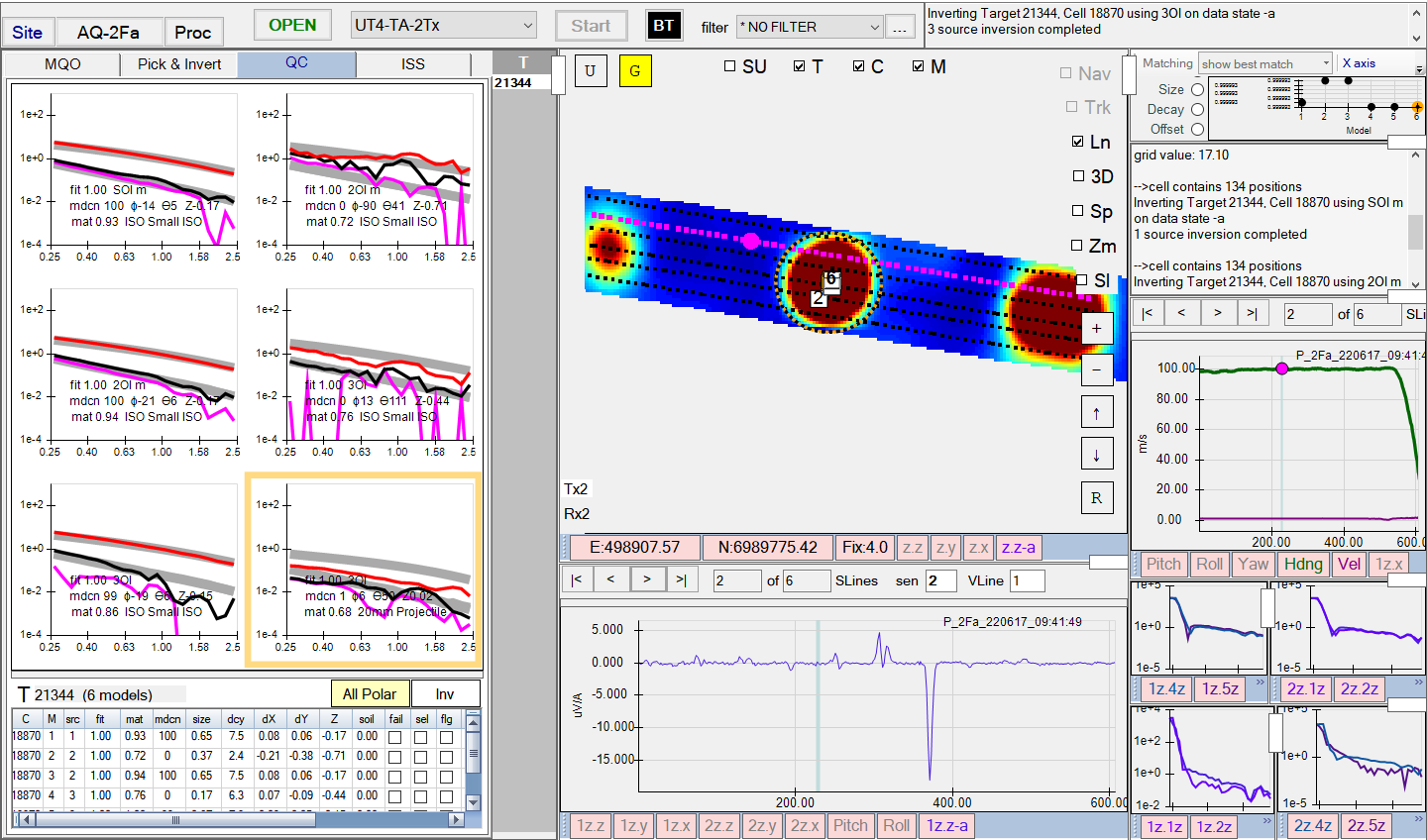
Task: Open the Pick & Invert tab
Action: [x=179, y=64]
